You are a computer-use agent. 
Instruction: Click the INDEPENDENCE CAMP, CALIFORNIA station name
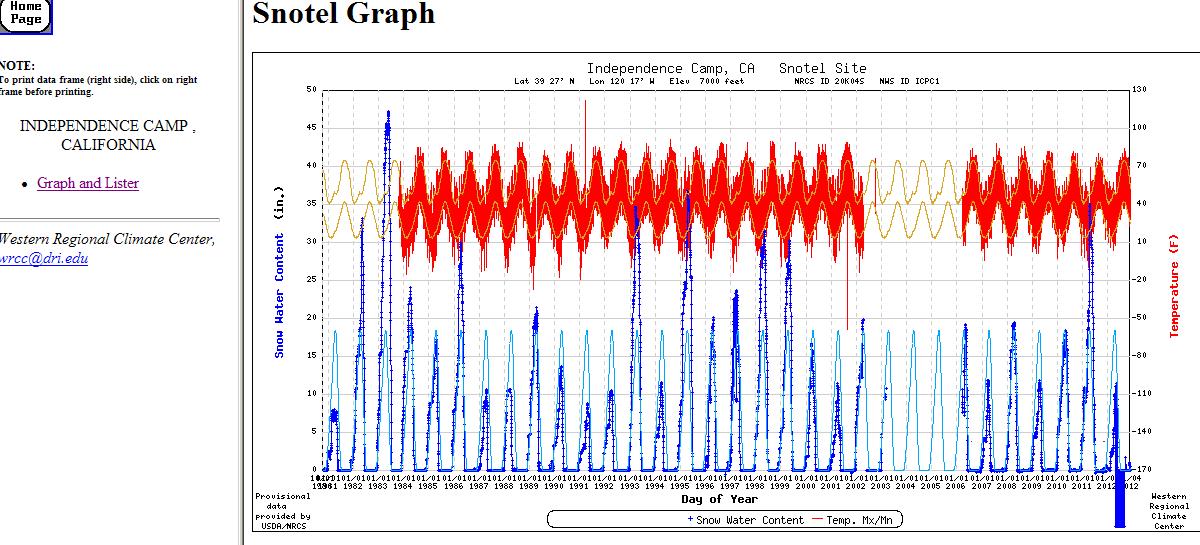tap(107, 135)
